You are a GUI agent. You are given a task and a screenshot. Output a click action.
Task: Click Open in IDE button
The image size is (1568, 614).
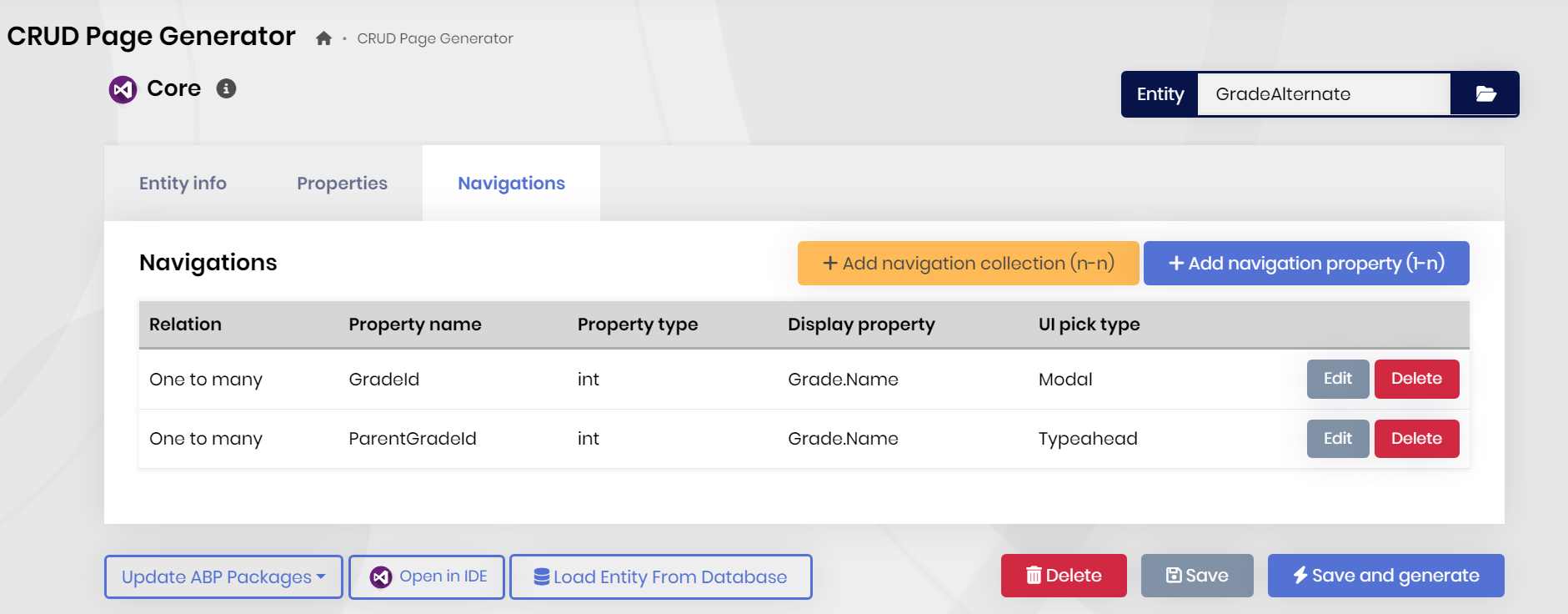[x=427, y=577]
